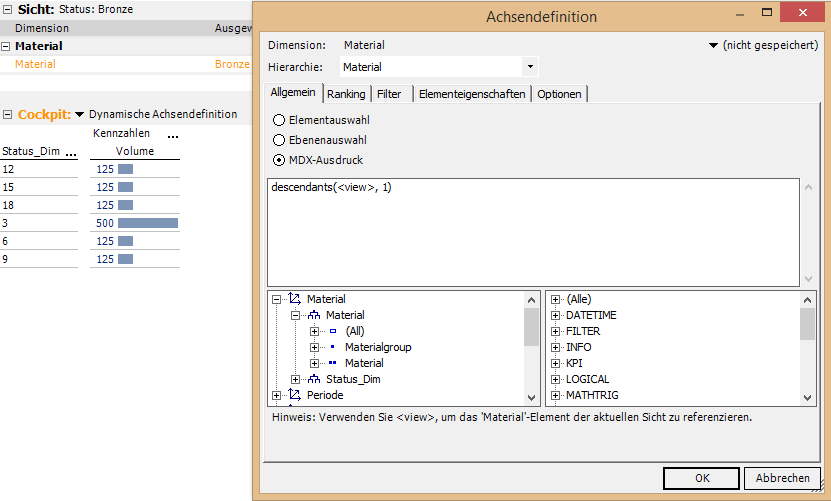831x501 pixels.
Task: Click the Status_Dim hierarchy icon
Action: 313,379
